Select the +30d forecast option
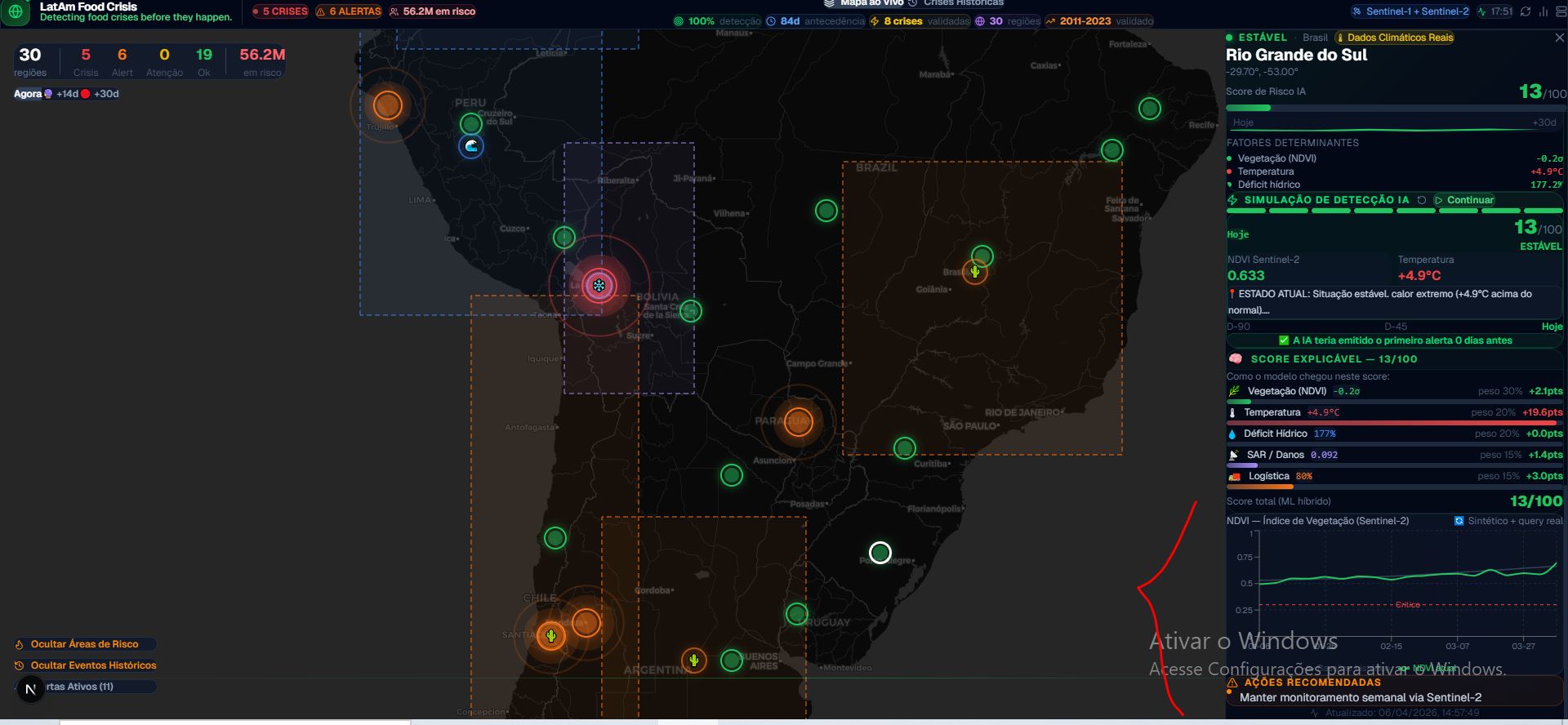The image size is (1568, 725). pos(100,94)
